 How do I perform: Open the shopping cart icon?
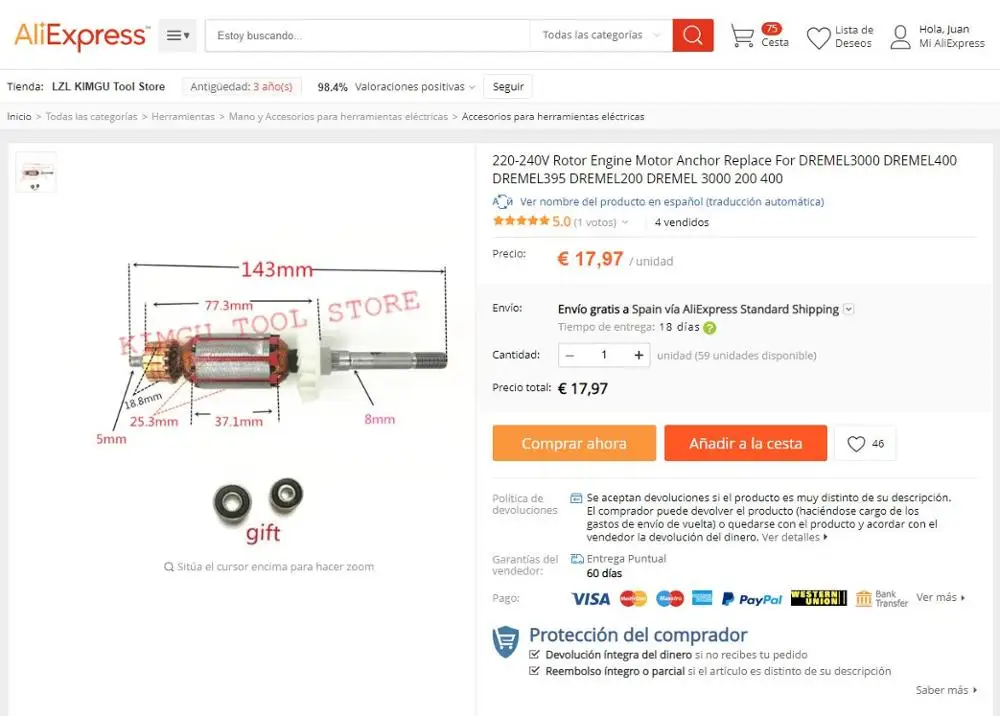742,36
